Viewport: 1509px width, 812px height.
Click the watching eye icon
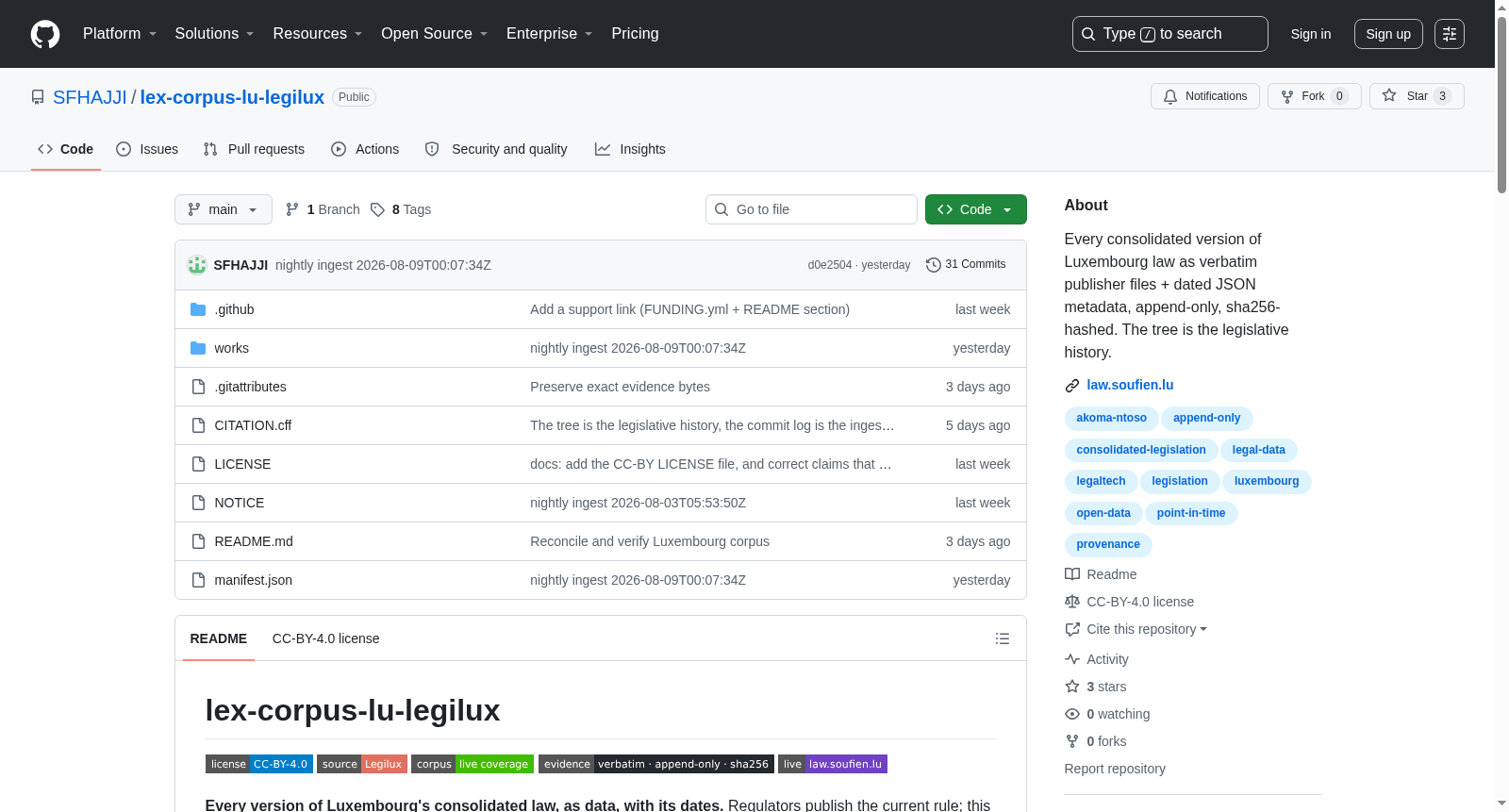point(1072,714)
